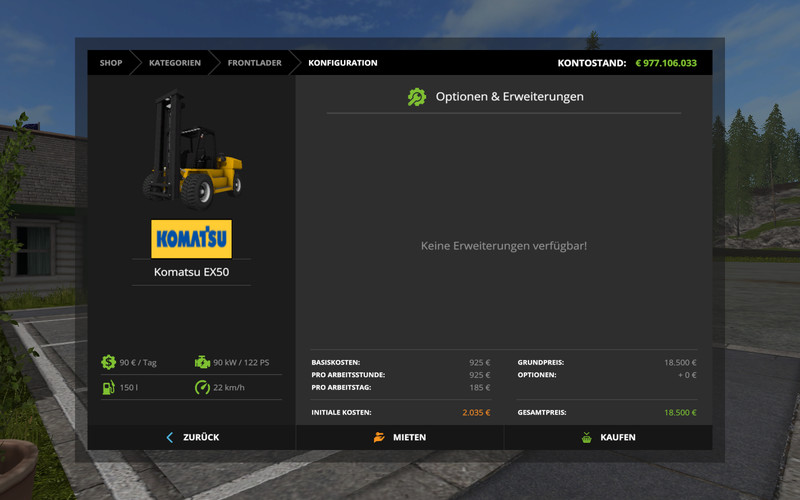Return to the FRONTLADER breadcrumb
The image size is (800, 500).
click(254, 63)
